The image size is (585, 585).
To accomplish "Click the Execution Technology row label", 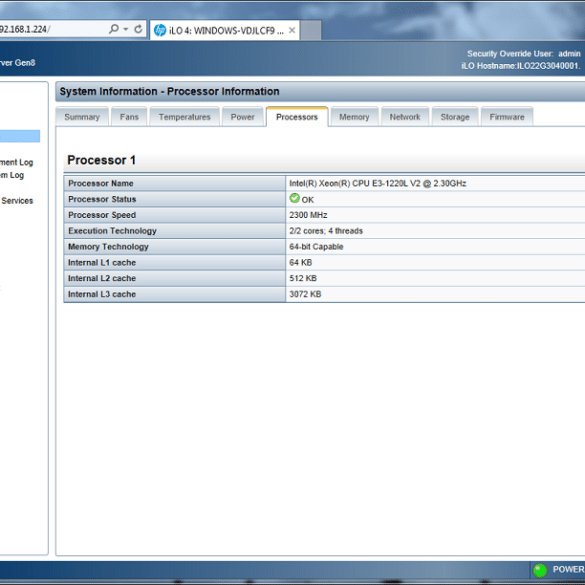I will point(112,231).
